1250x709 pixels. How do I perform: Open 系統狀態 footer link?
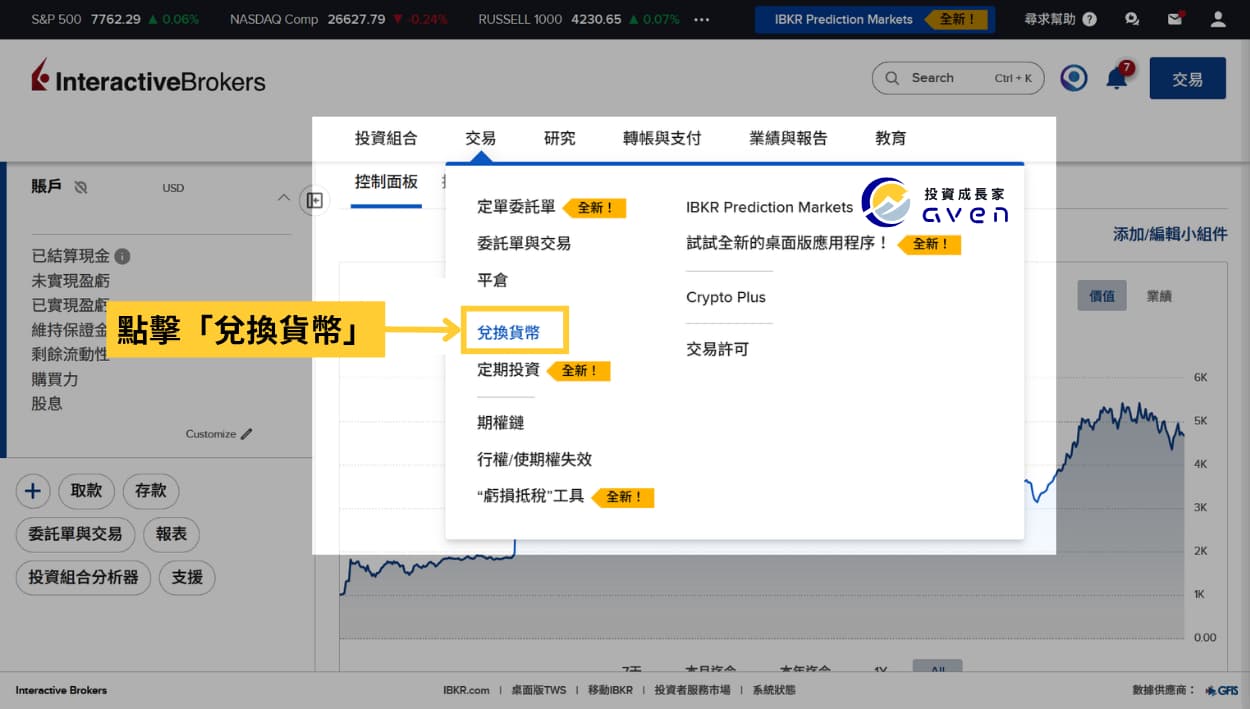pyautogui.click(x=774, y=690)
